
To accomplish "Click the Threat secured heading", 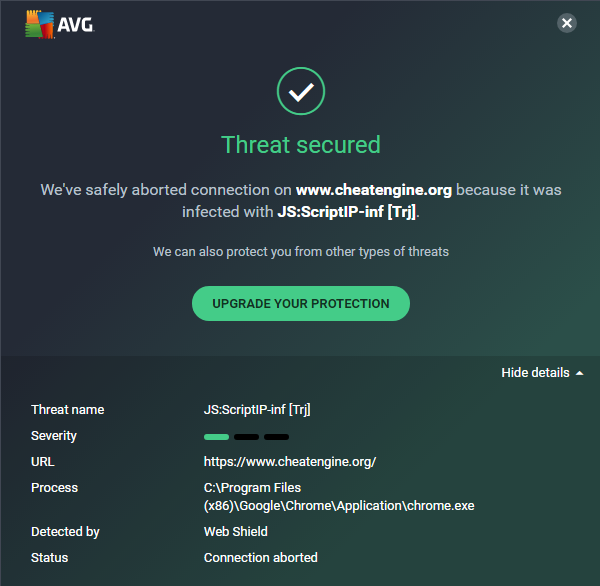I will click(301, 144).
